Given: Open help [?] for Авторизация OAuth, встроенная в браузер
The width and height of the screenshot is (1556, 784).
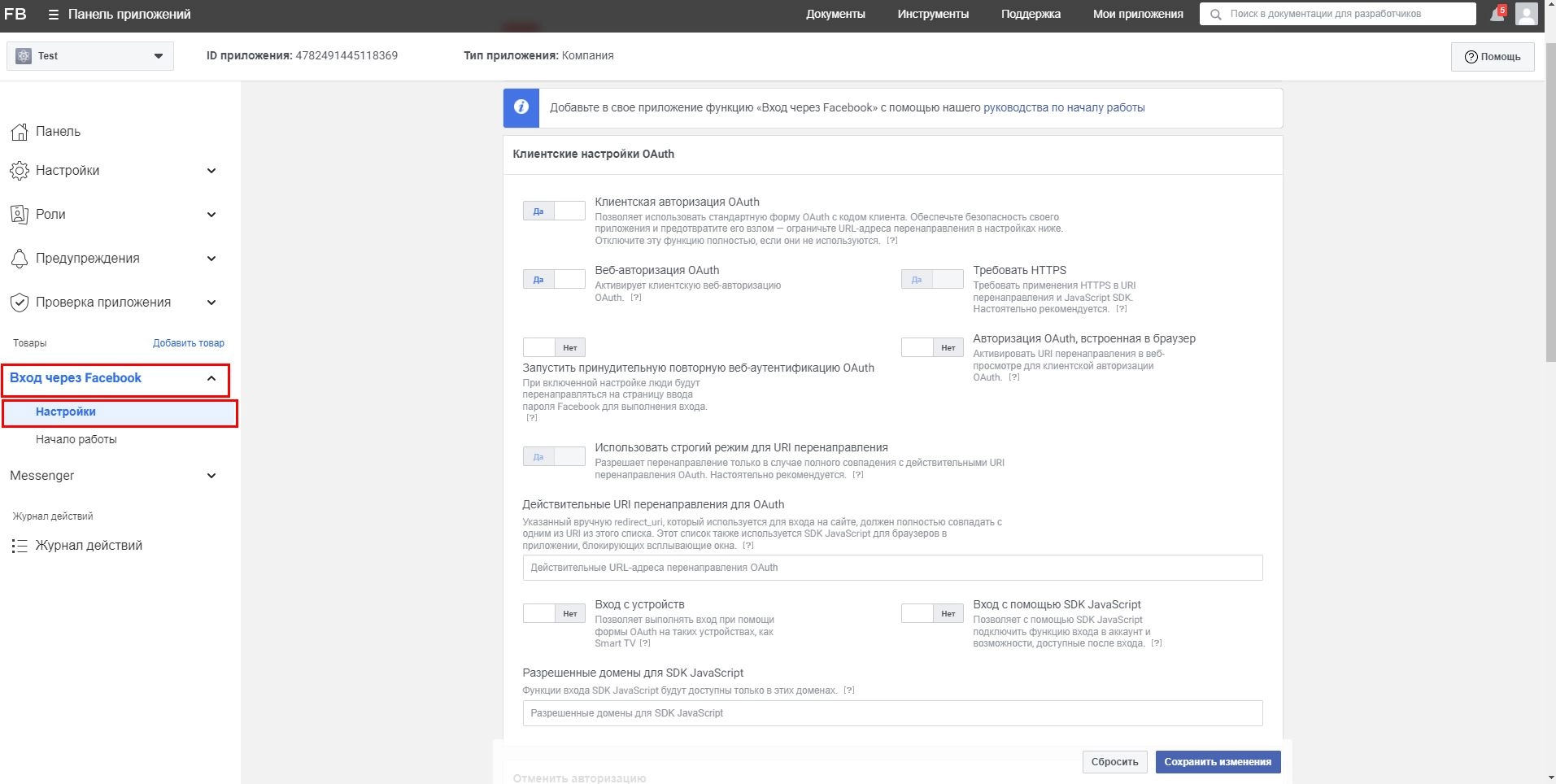Looking at the screenshot, I should click(1014, 377).
